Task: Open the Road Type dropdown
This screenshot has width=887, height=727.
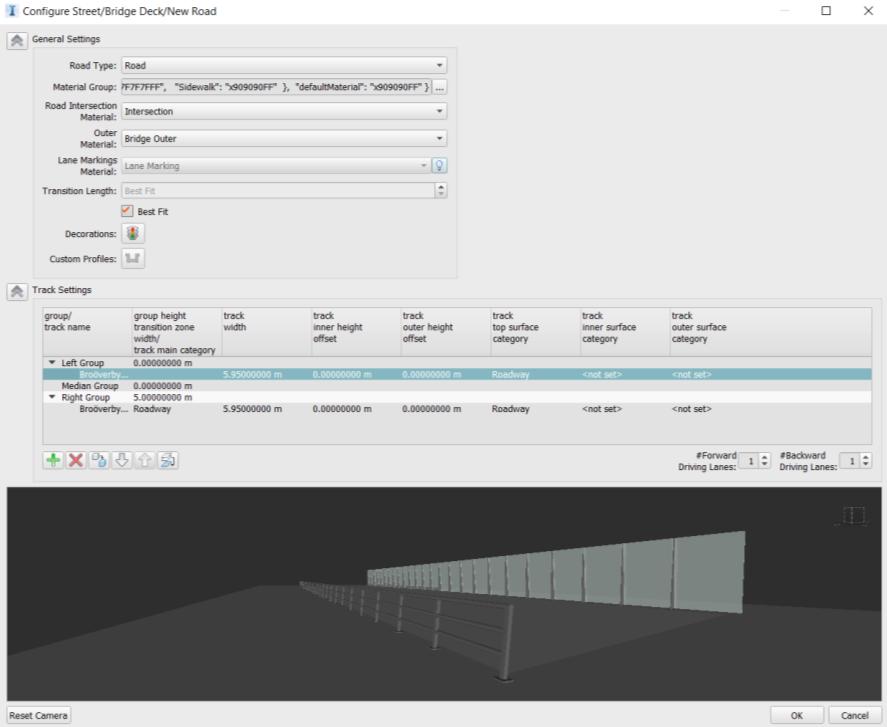Action: [284, 66]
